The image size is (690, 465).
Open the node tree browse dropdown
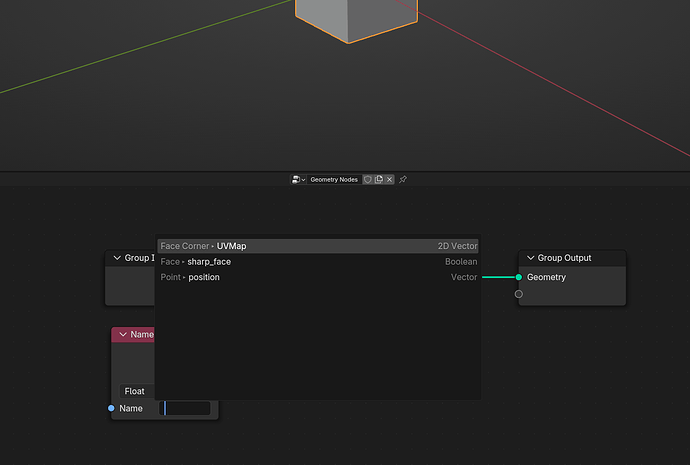point(298,179)
